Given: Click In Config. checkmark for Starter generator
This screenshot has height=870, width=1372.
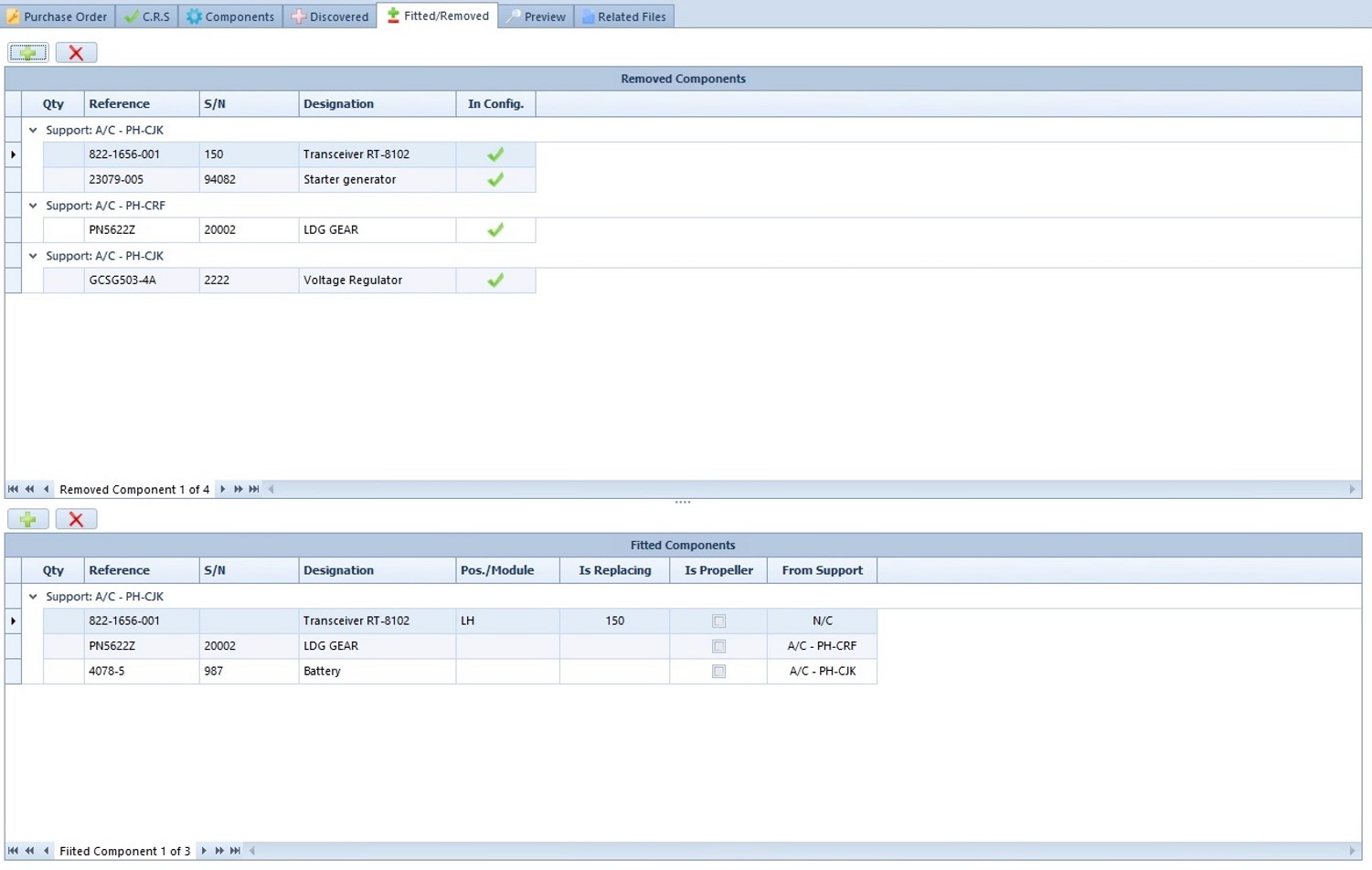Looking at the screenshot, I should pyautogui.click(x=495, y=180).
